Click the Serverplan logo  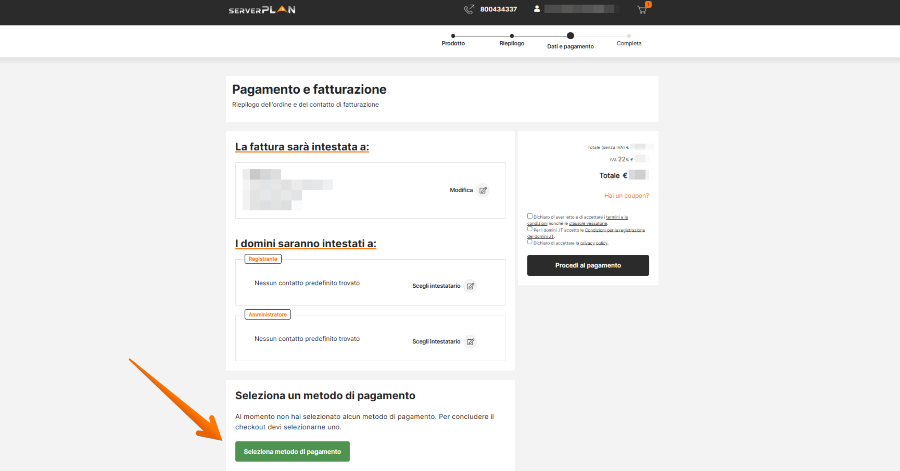coord(261,10)
